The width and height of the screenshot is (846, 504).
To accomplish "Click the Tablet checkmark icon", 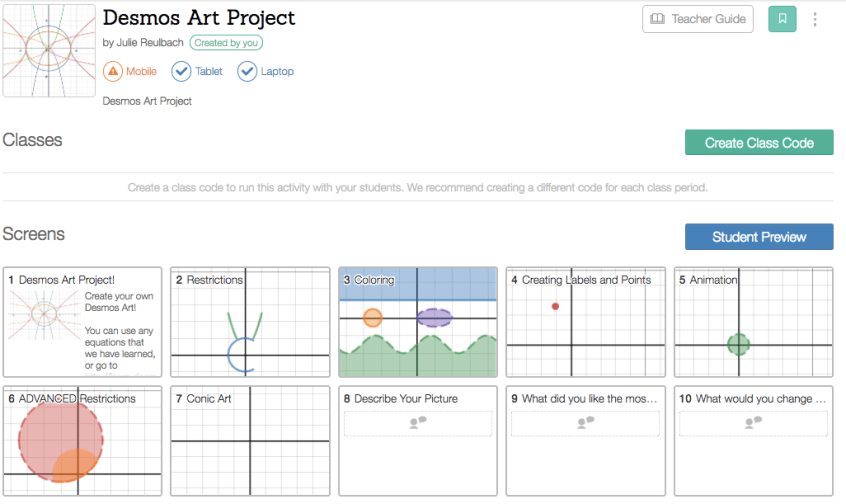I will point(181,71).
